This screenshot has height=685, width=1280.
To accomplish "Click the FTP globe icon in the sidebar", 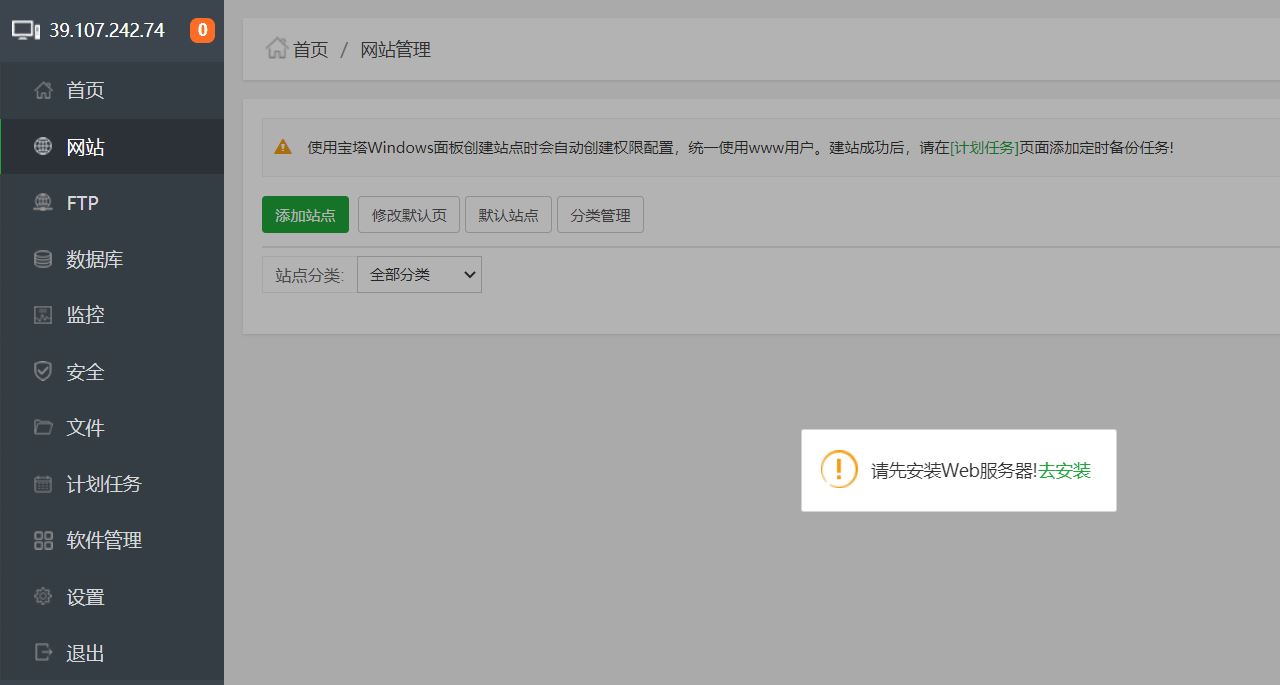I will point(43,203).
